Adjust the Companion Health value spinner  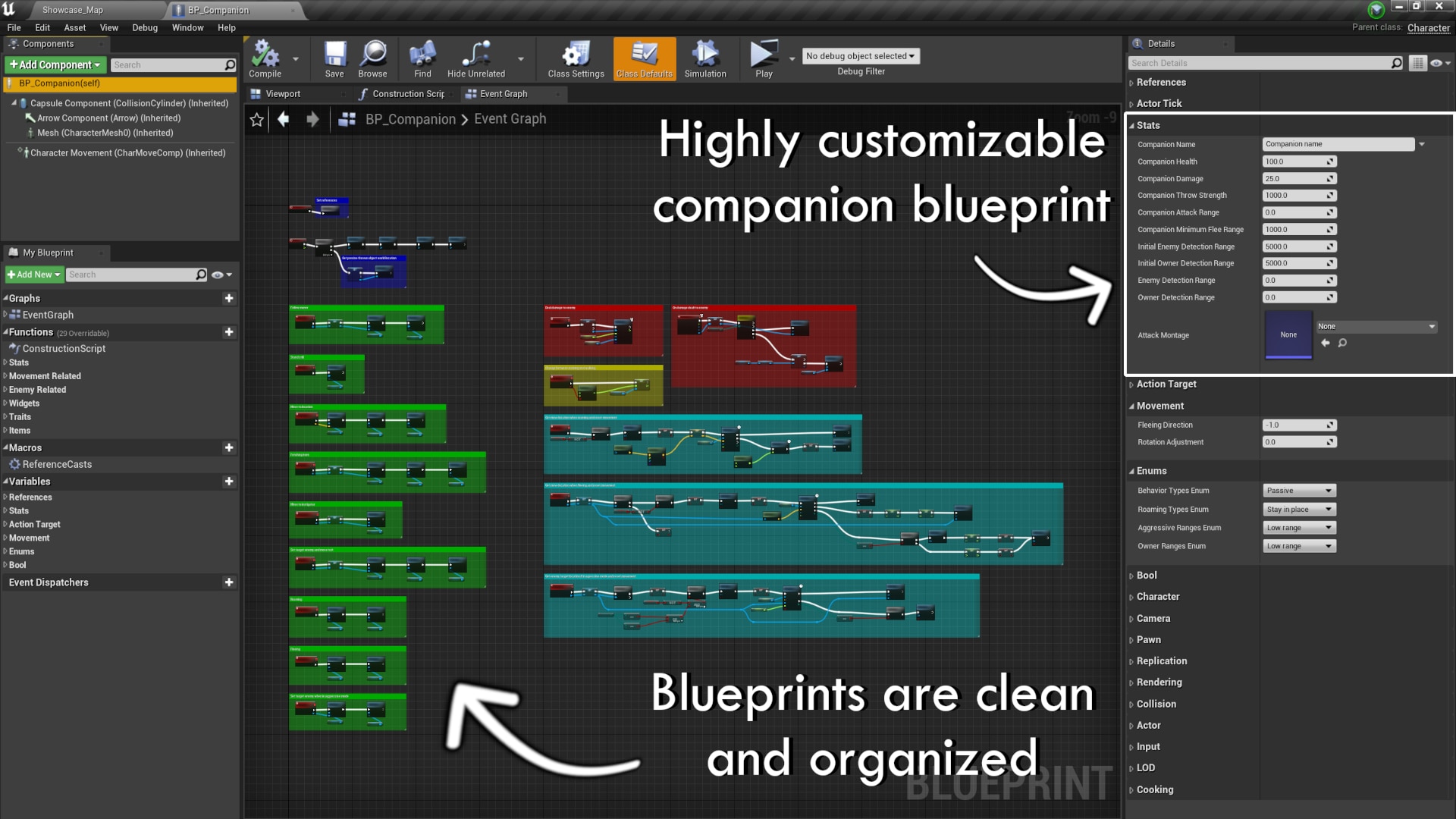tap(1329, 162)
